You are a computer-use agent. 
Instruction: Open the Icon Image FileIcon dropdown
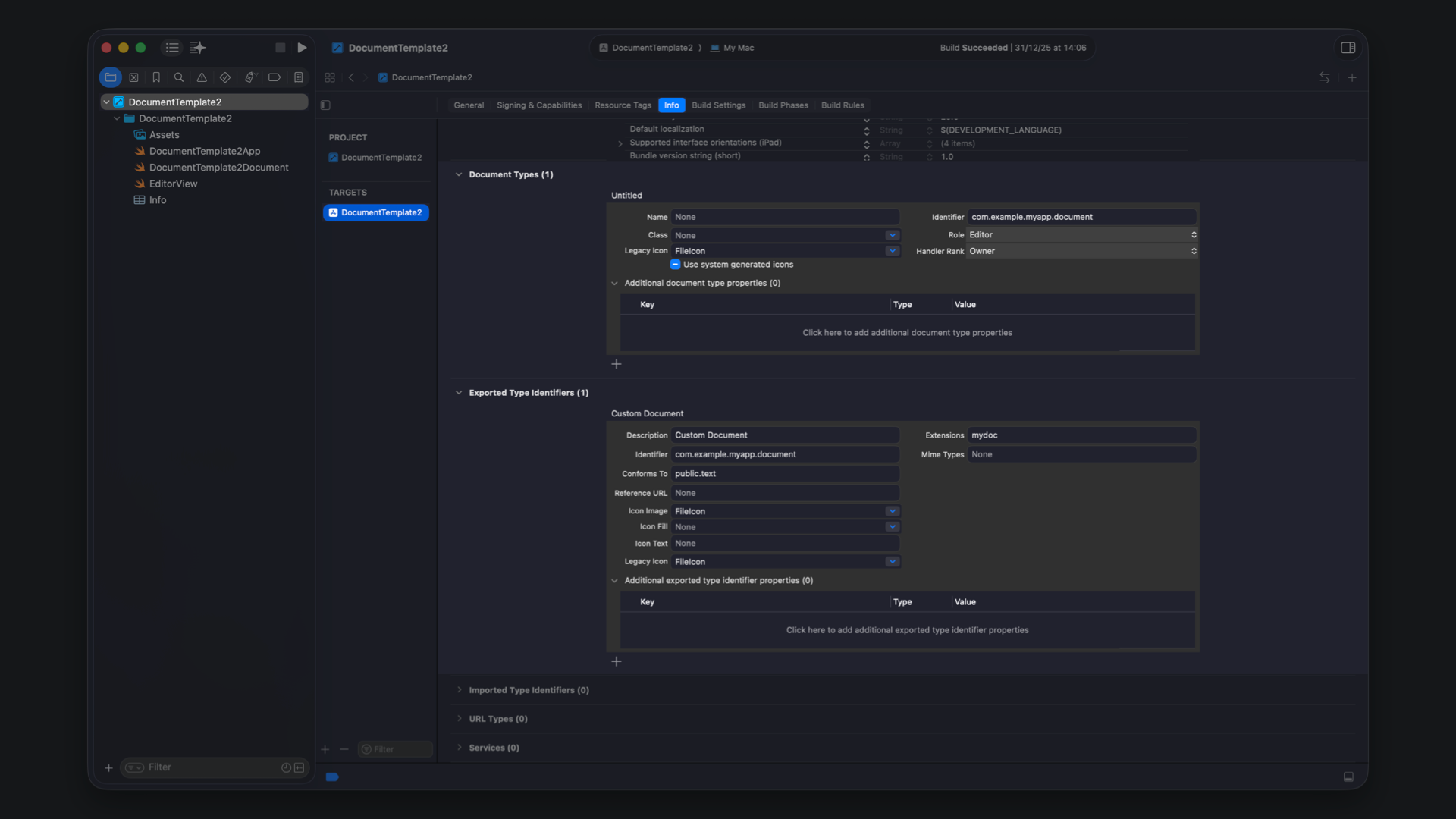892,511
